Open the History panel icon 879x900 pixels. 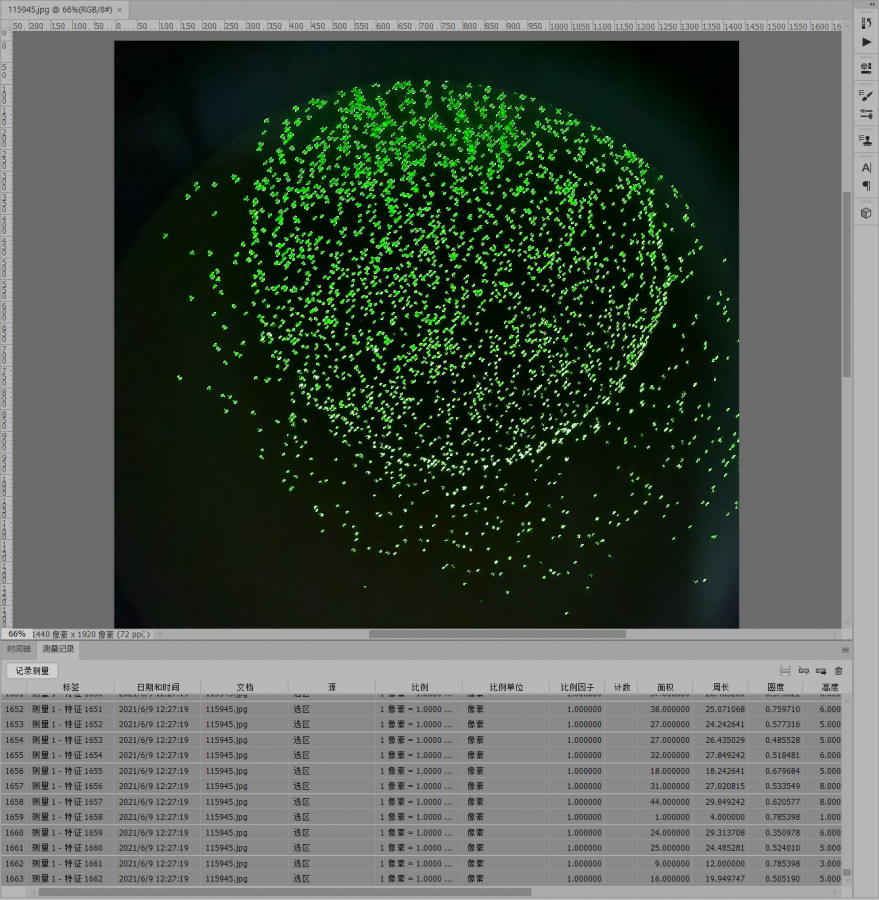866,23
